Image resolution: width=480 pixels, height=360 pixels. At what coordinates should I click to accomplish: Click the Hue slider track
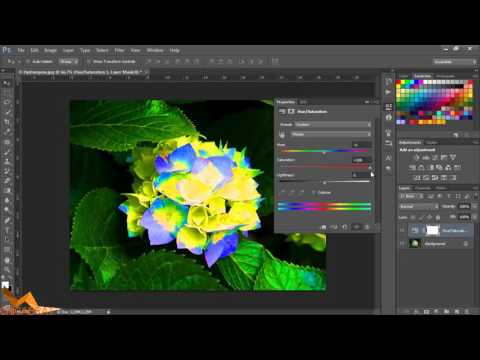324,151
